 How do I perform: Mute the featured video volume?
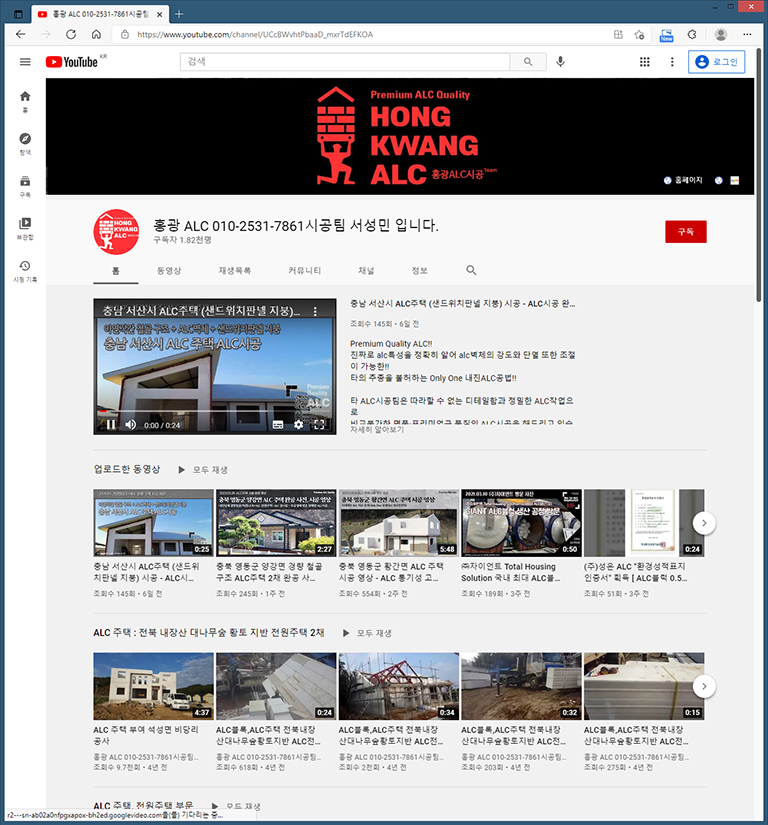[130, 425]
